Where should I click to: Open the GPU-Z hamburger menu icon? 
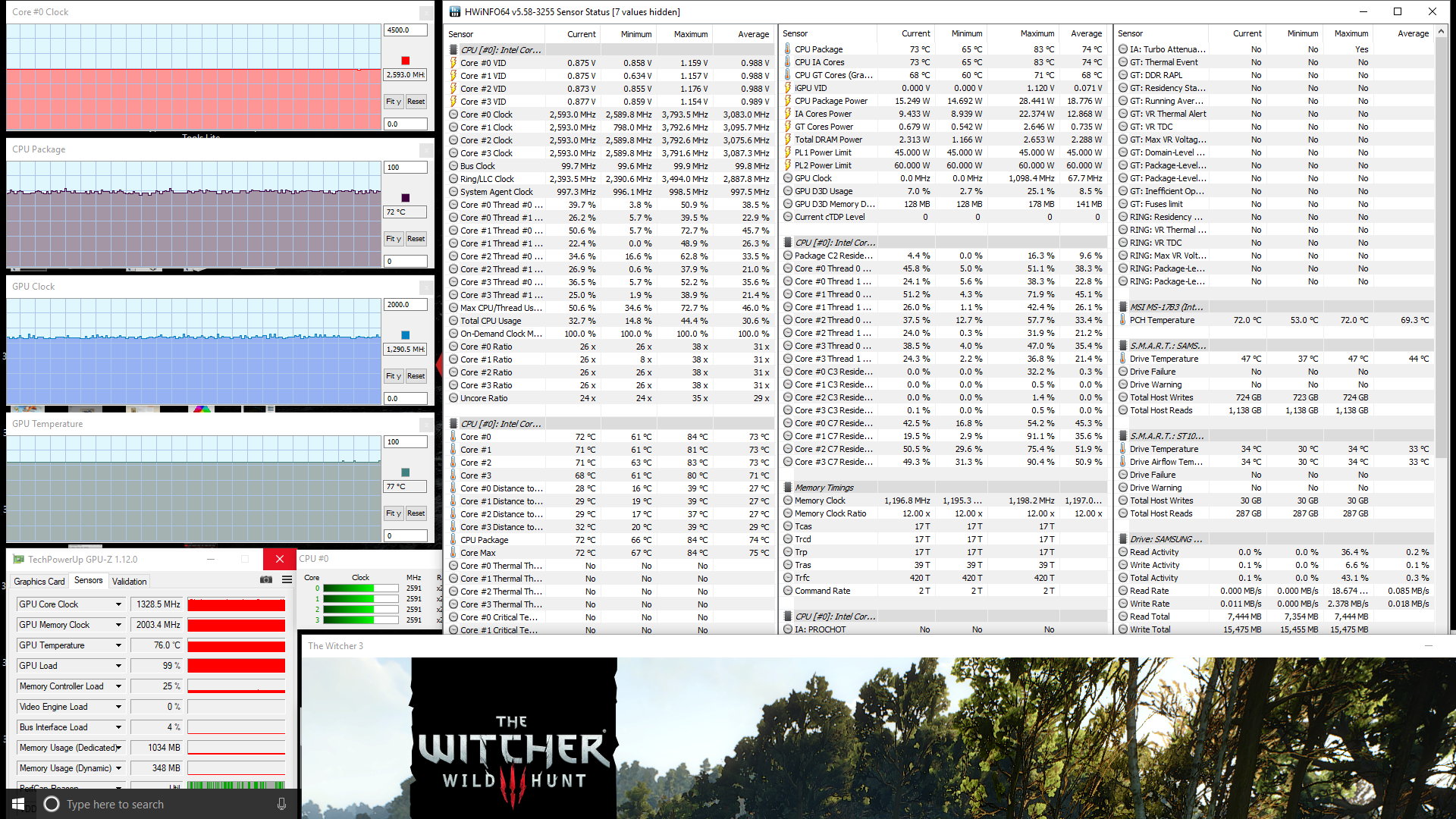coord(287,579)
